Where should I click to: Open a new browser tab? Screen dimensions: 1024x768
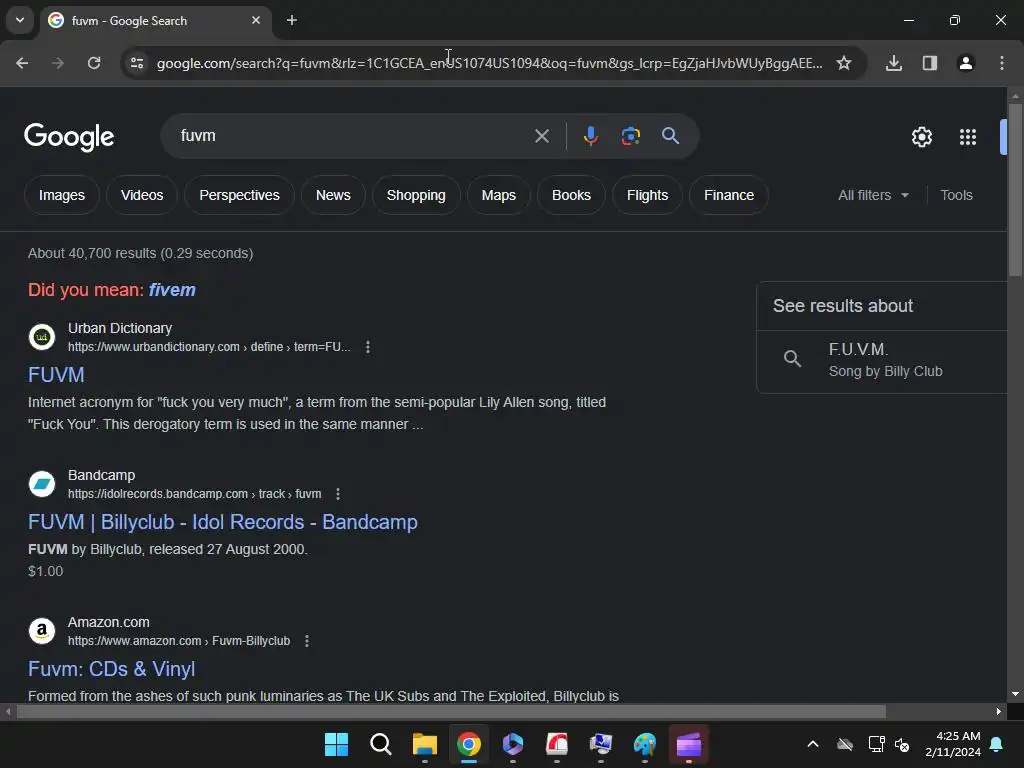click(292, 21)
